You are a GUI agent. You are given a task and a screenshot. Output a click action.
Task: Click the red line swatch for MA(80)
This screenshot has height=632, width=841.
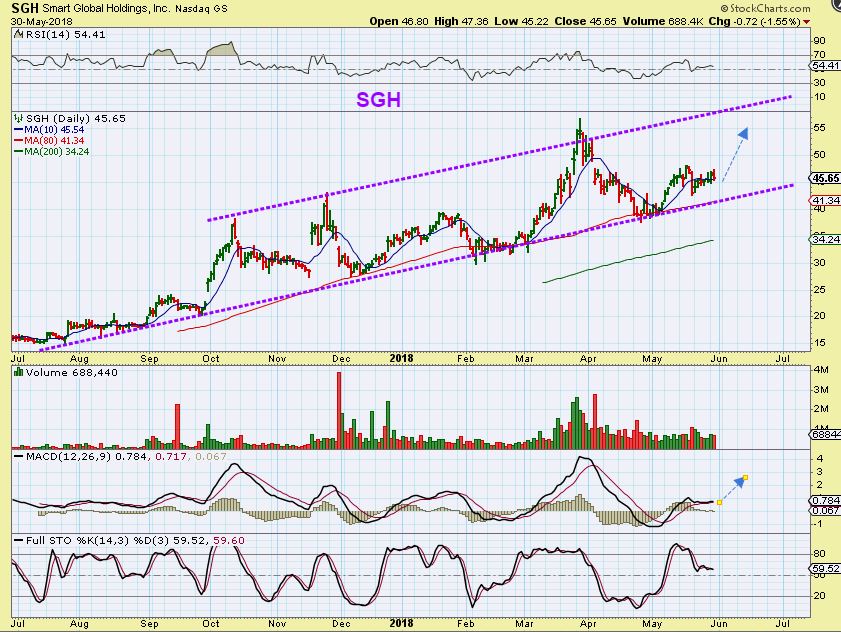click(19, 141)
